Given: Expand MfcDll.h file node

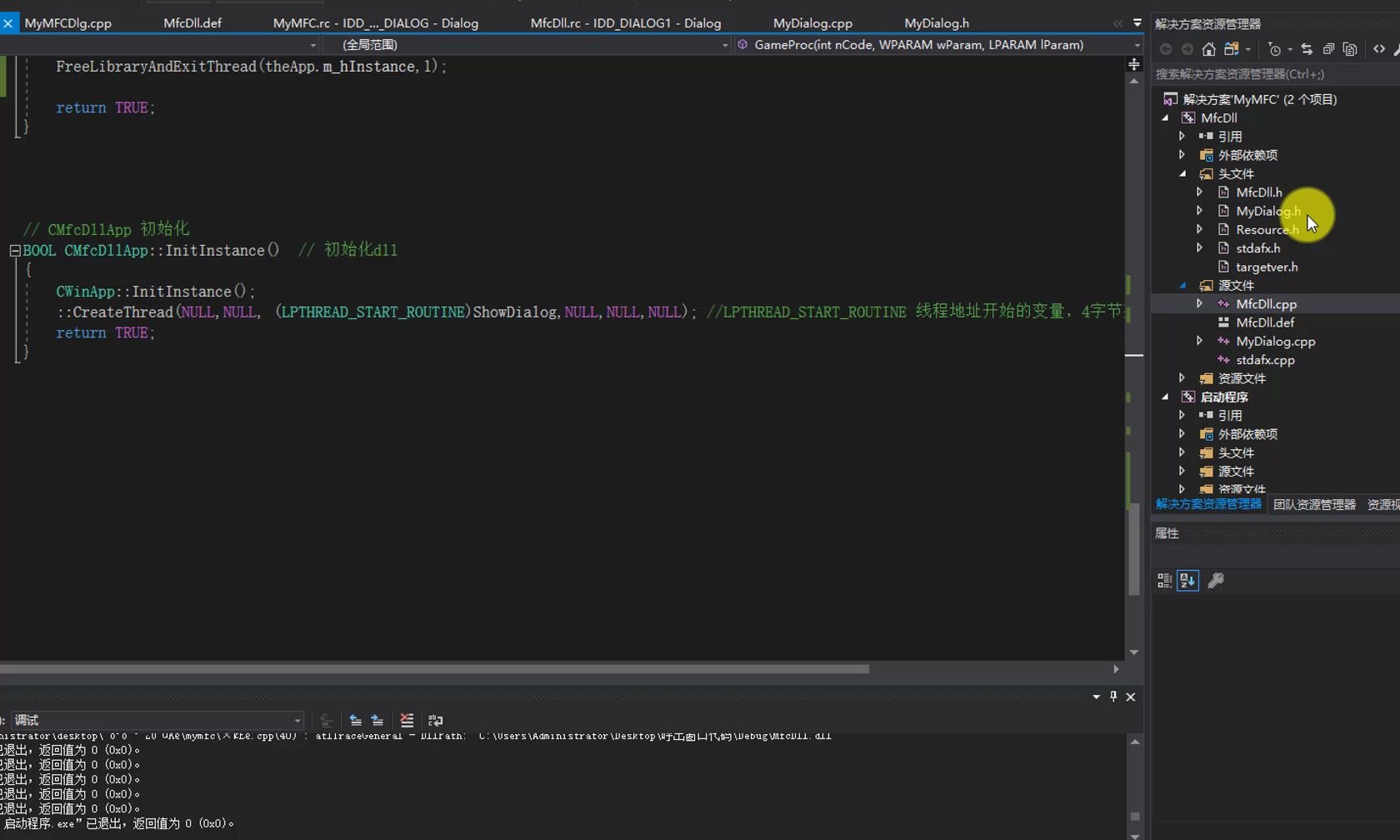Looking at the screenshot, I should (x=1199, y=192).
